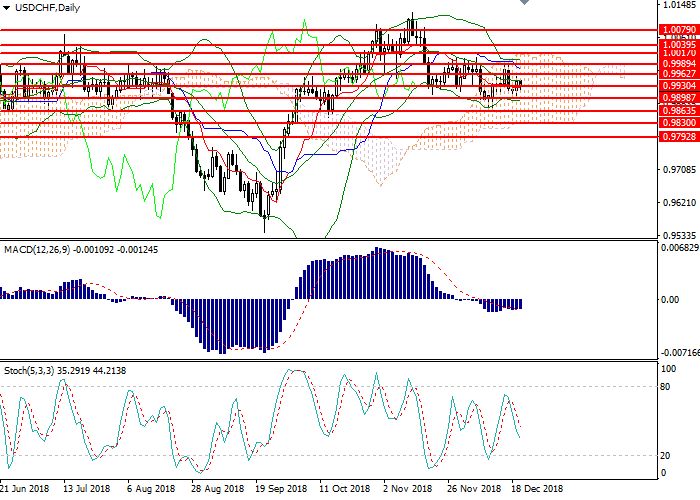Click the 1.00395 price level label
Screen dimensions: 700x500
click(x=675, y=44)
